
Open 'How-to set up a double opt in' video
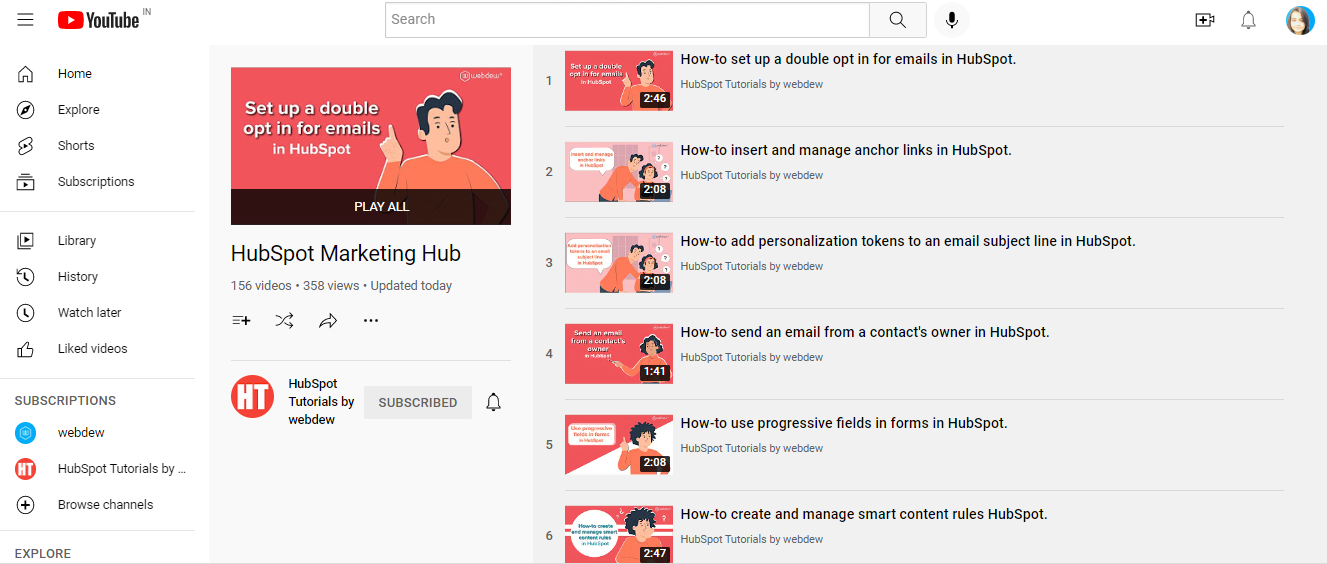pos(848,59)
